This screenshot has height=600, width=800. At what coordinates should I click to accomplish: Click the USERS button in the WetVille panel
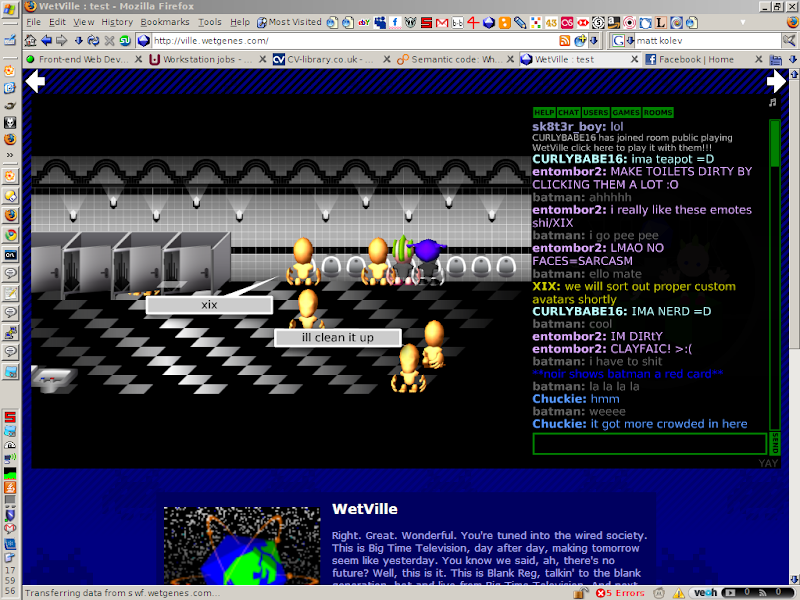coord(595,112)
